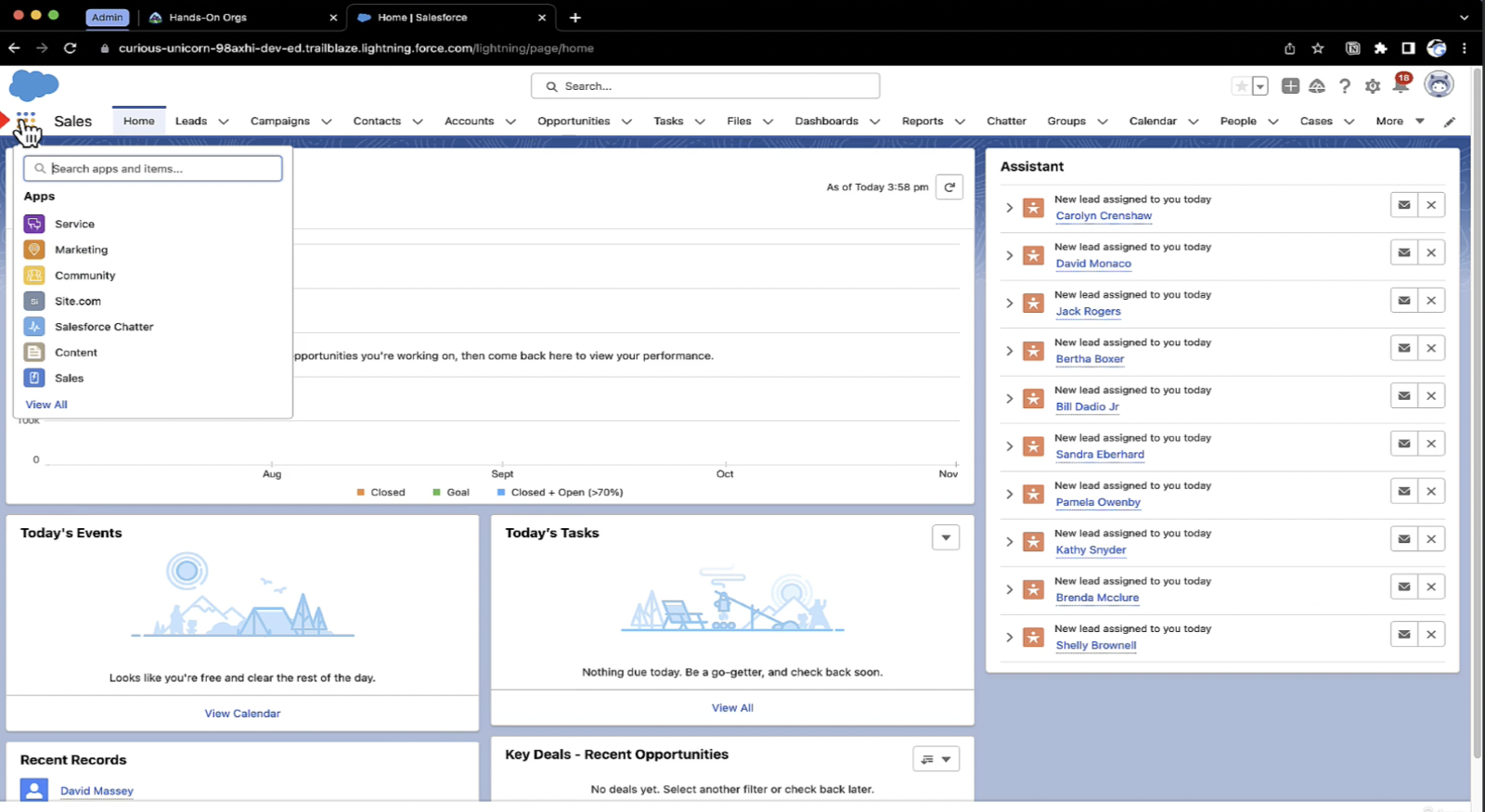Open the Chatter tab
The height and width of the screenshot is (812, 1485).
tap(1006, 122)
